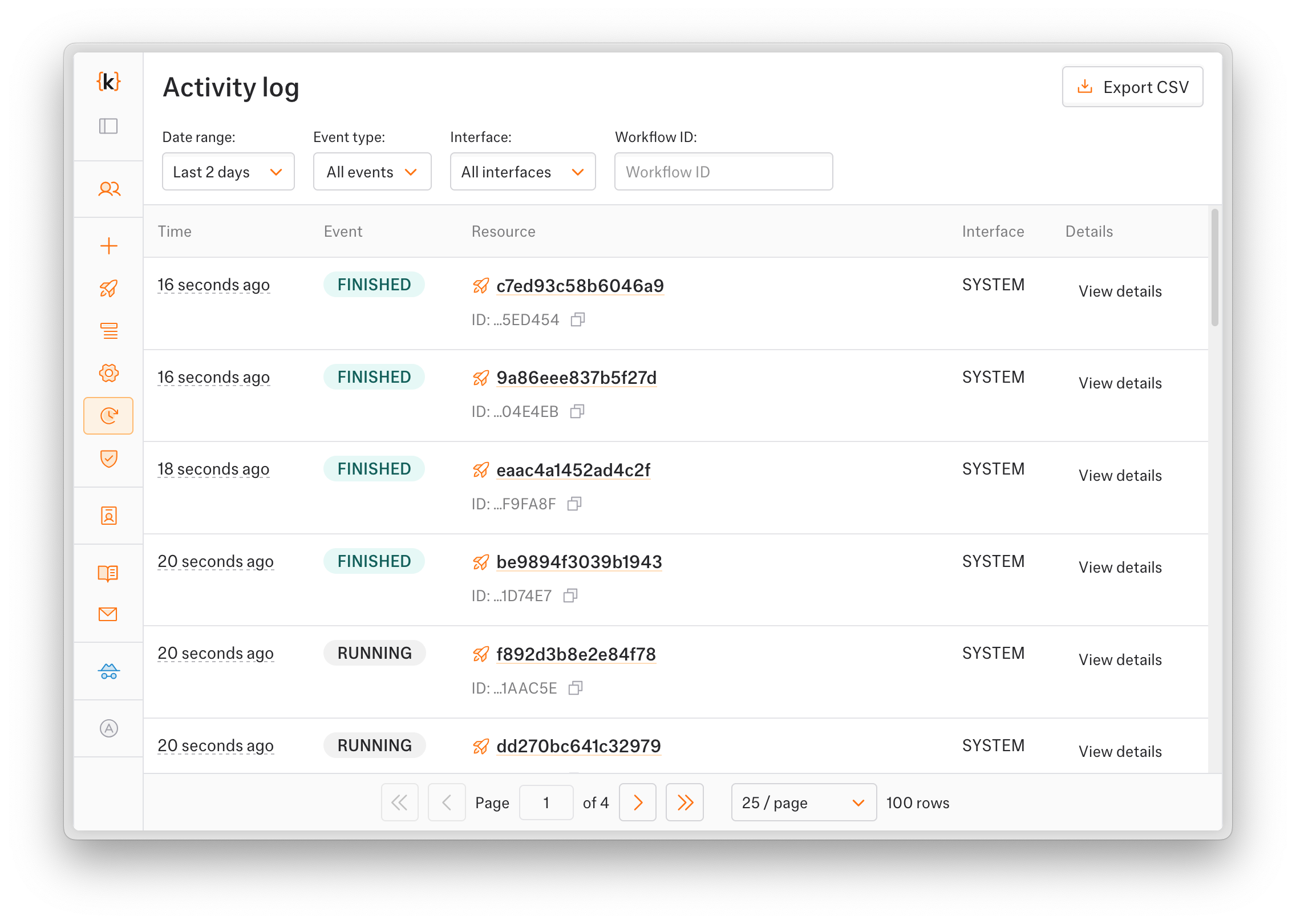Viewport: 1296px width, 924px height.
Task: Focus the Workflow ID input field
Action: (723, 172)
